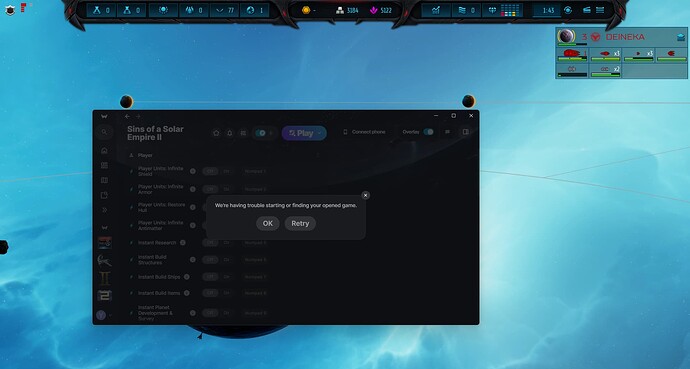The height and width of the screenshot is (369, 690).
Task: Click the hexagon game icon top-left corner
Action: tap(10, 11)
